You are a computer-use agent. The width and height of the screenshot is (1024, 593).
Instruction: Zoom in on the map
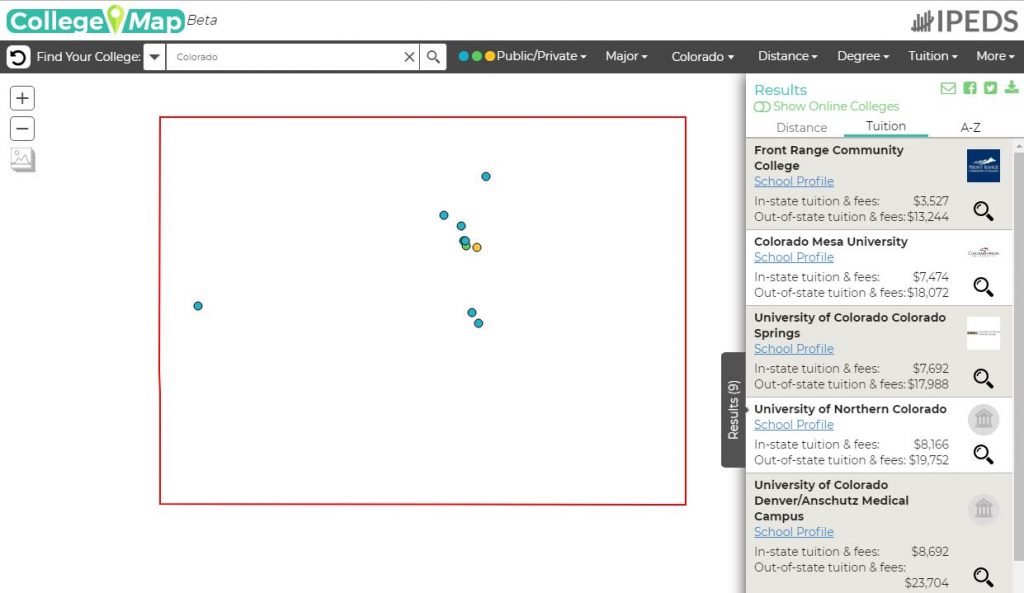click(22, 98)
